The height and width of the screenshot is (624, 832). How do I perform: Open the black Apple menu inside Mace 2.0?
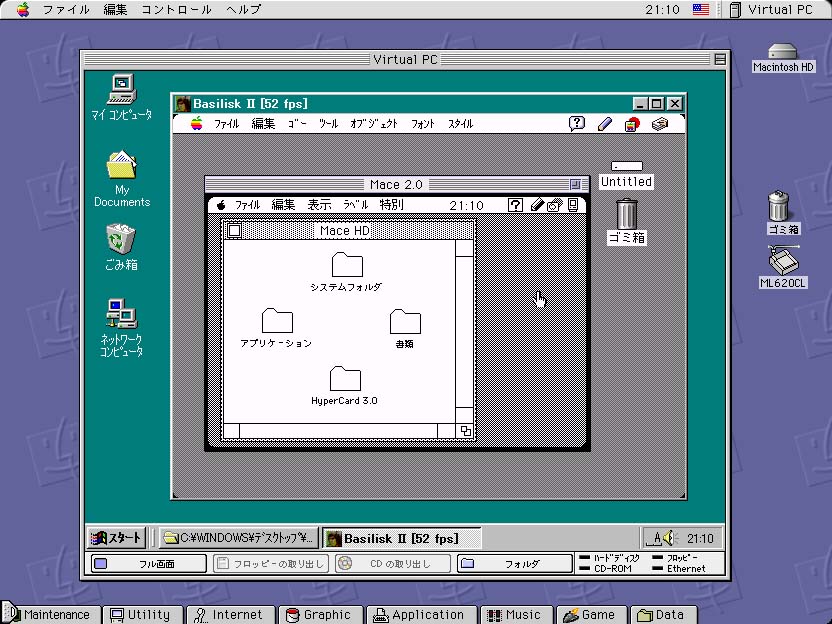point(221,205)
